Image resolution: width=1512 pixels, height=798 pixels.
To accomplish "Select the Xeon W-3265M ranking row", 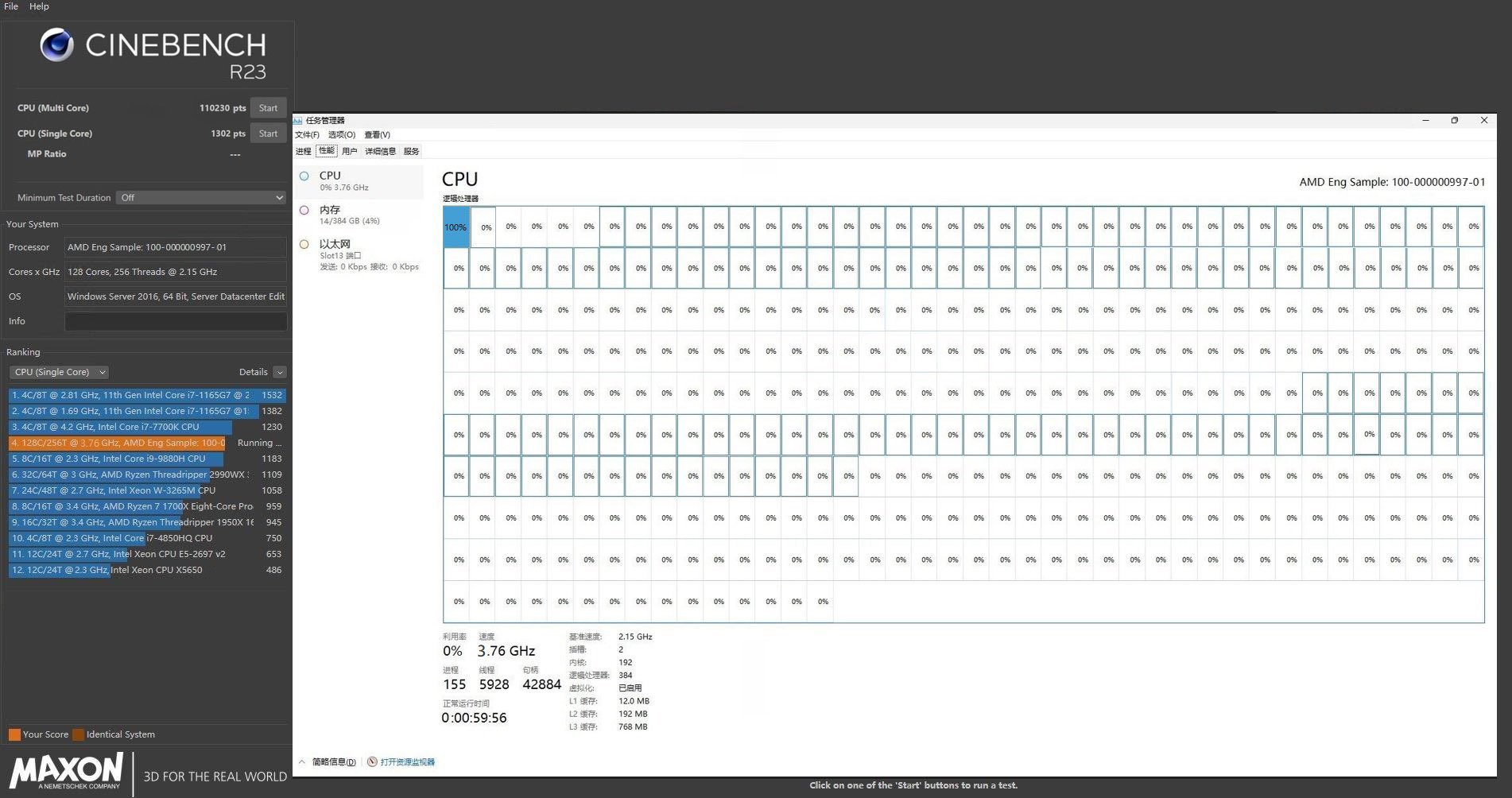I will 146,490.
